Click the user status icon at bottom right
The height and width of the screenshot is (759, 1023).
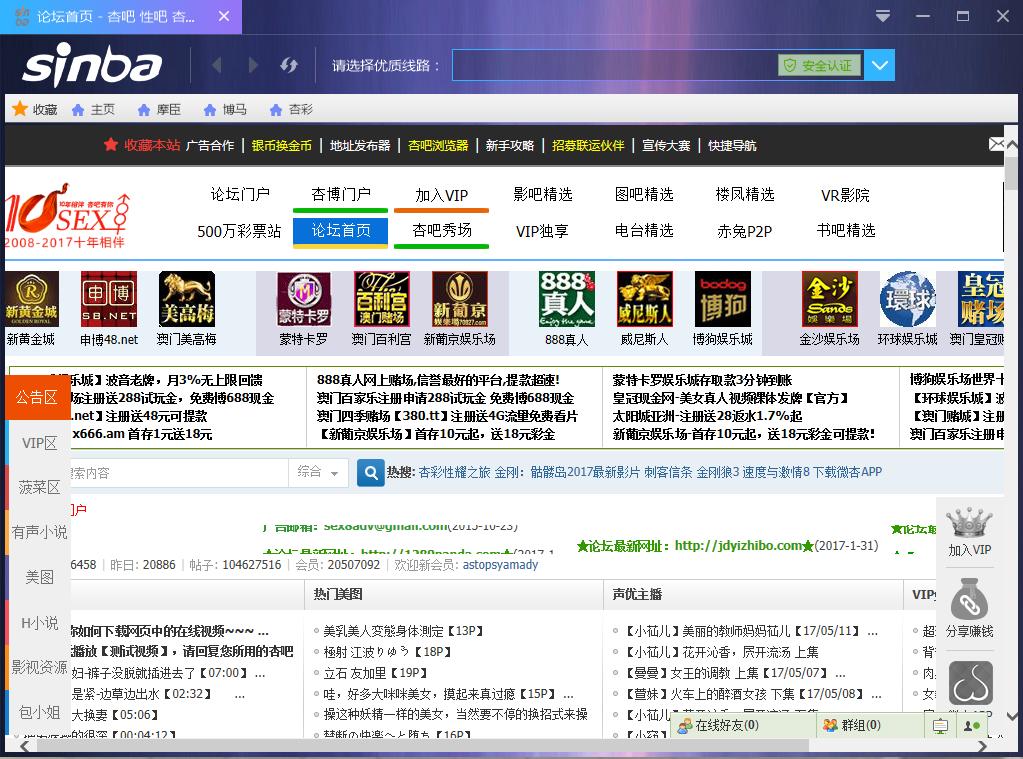tap(971, 726)
